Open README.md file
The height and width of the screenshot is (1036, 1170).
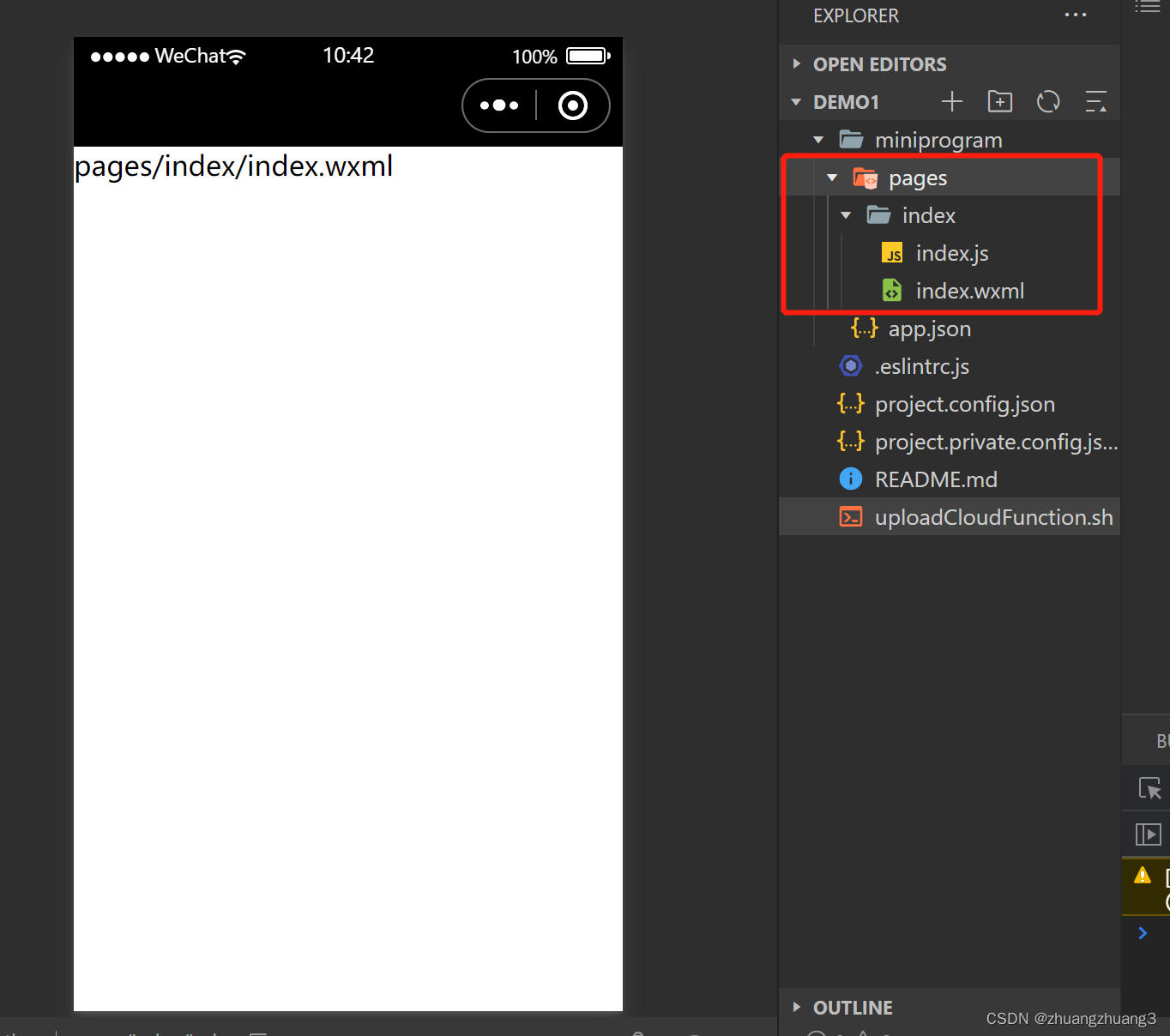tap(935, 479)
